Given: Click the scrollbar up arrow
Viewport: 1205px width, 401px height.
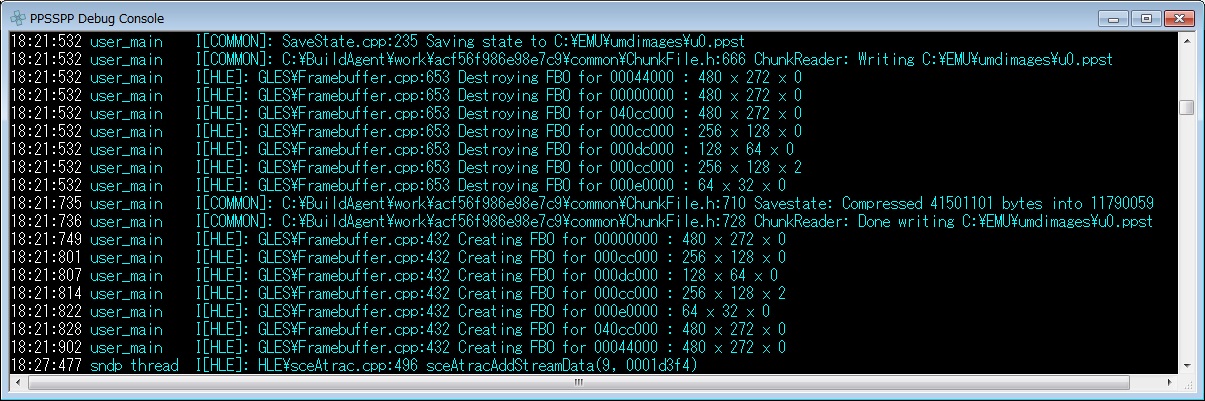Looking at the screenshot, I should tap(1186, 42).
